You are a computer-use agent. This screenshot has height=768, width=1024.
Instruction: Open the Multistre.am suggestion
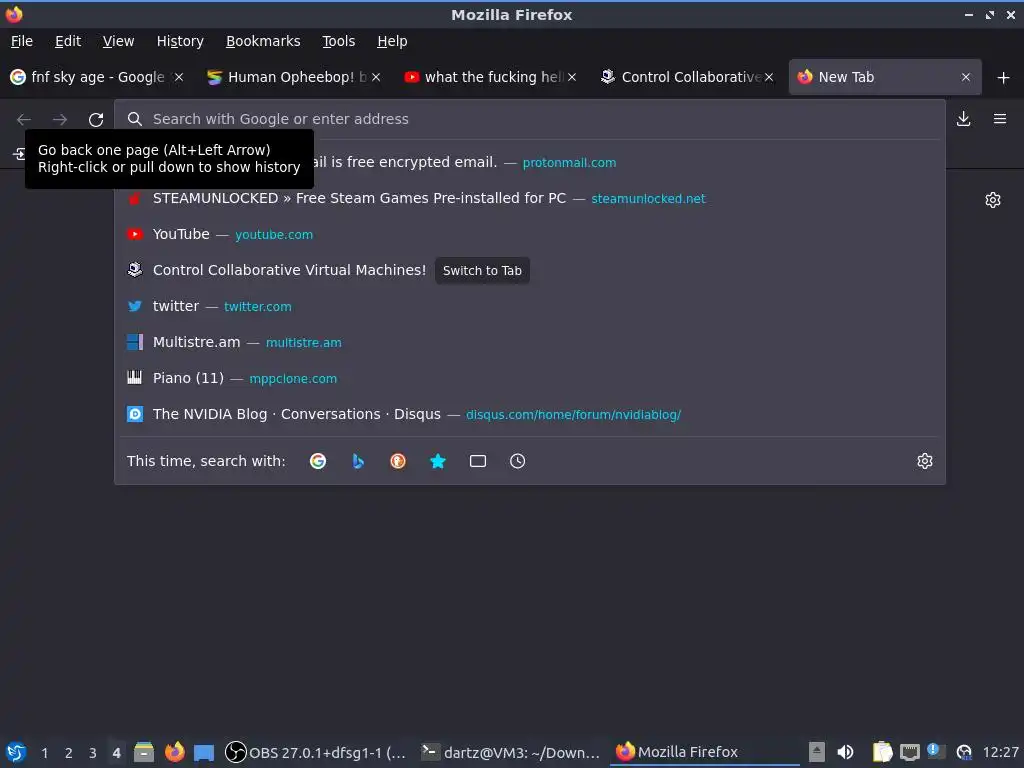(530, 342)
